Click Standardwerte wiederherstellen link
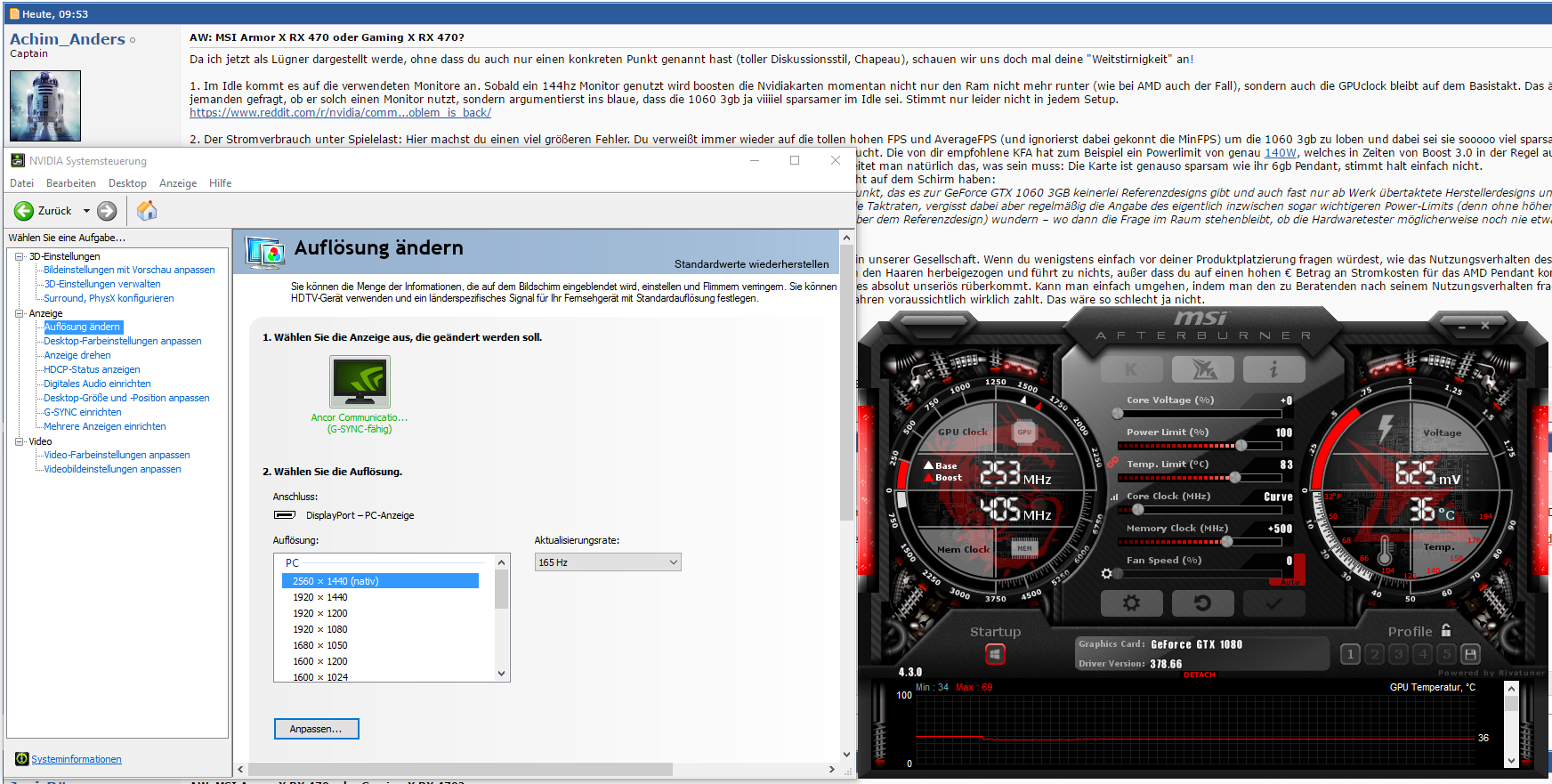 point(751,264)
